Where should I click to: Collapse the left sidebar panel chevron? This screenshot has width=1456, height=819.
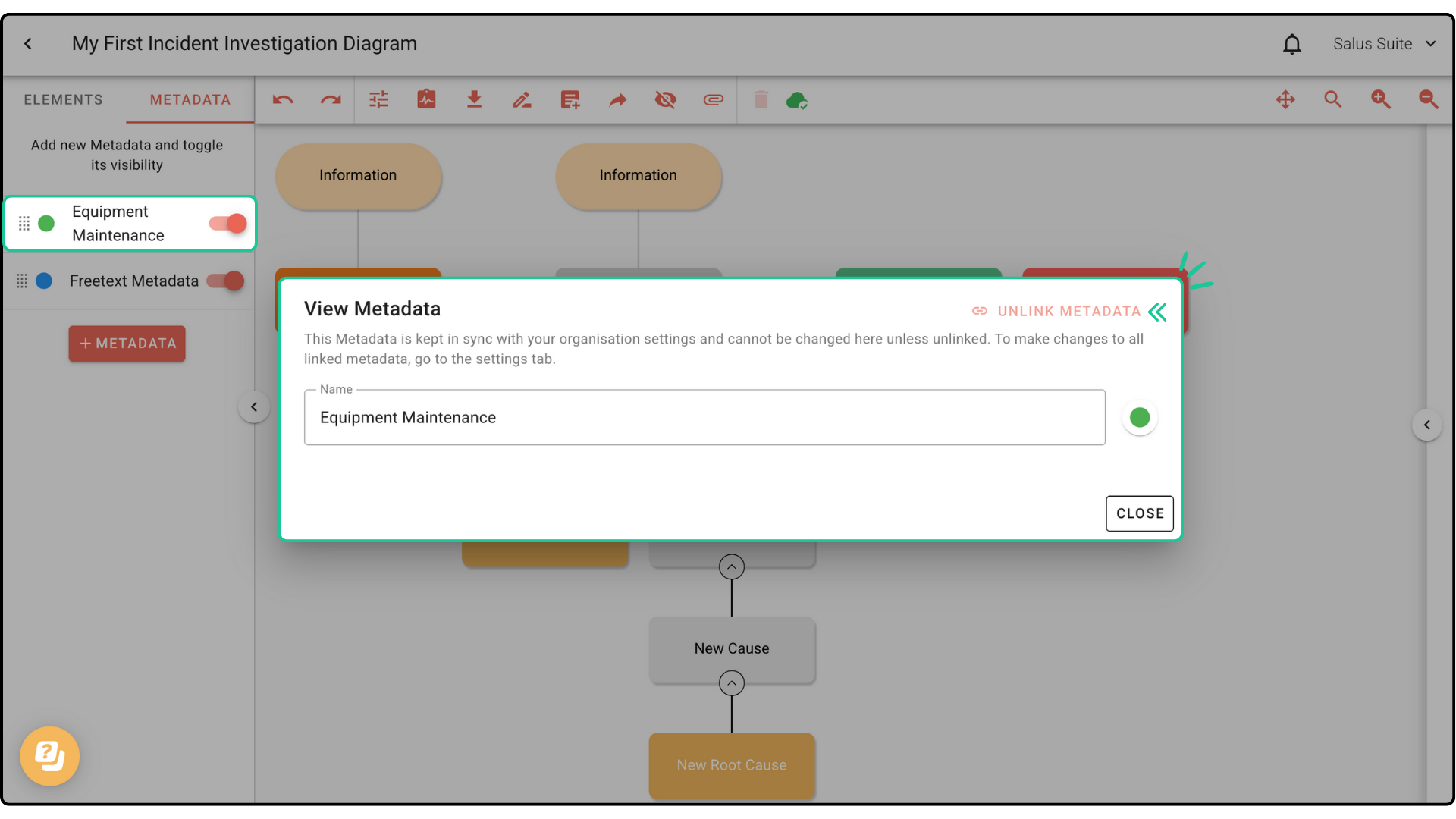[x=254, y=407]
